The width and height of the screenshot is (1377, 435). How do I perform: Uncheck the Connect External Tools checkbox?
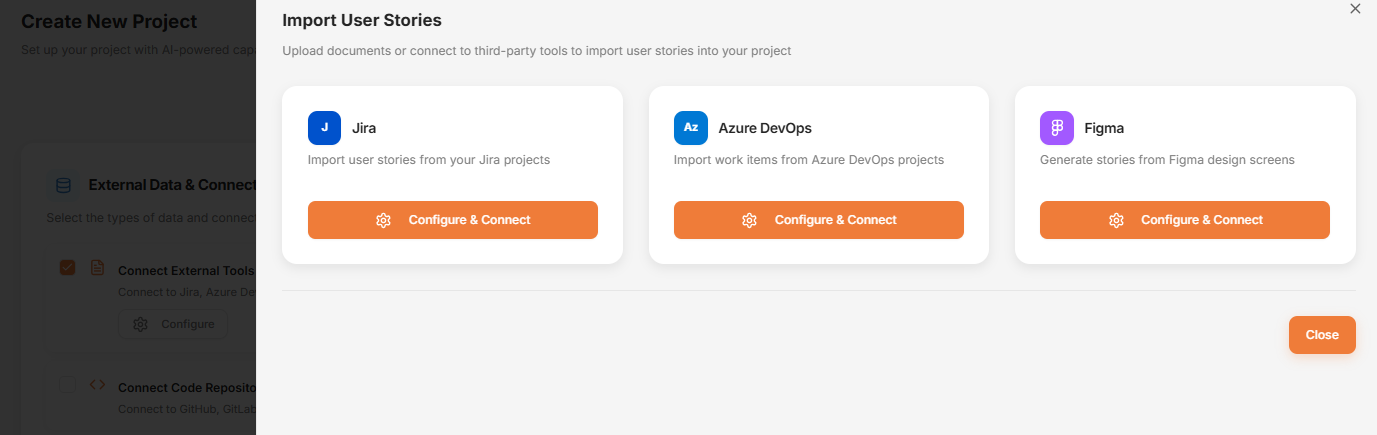67,268
